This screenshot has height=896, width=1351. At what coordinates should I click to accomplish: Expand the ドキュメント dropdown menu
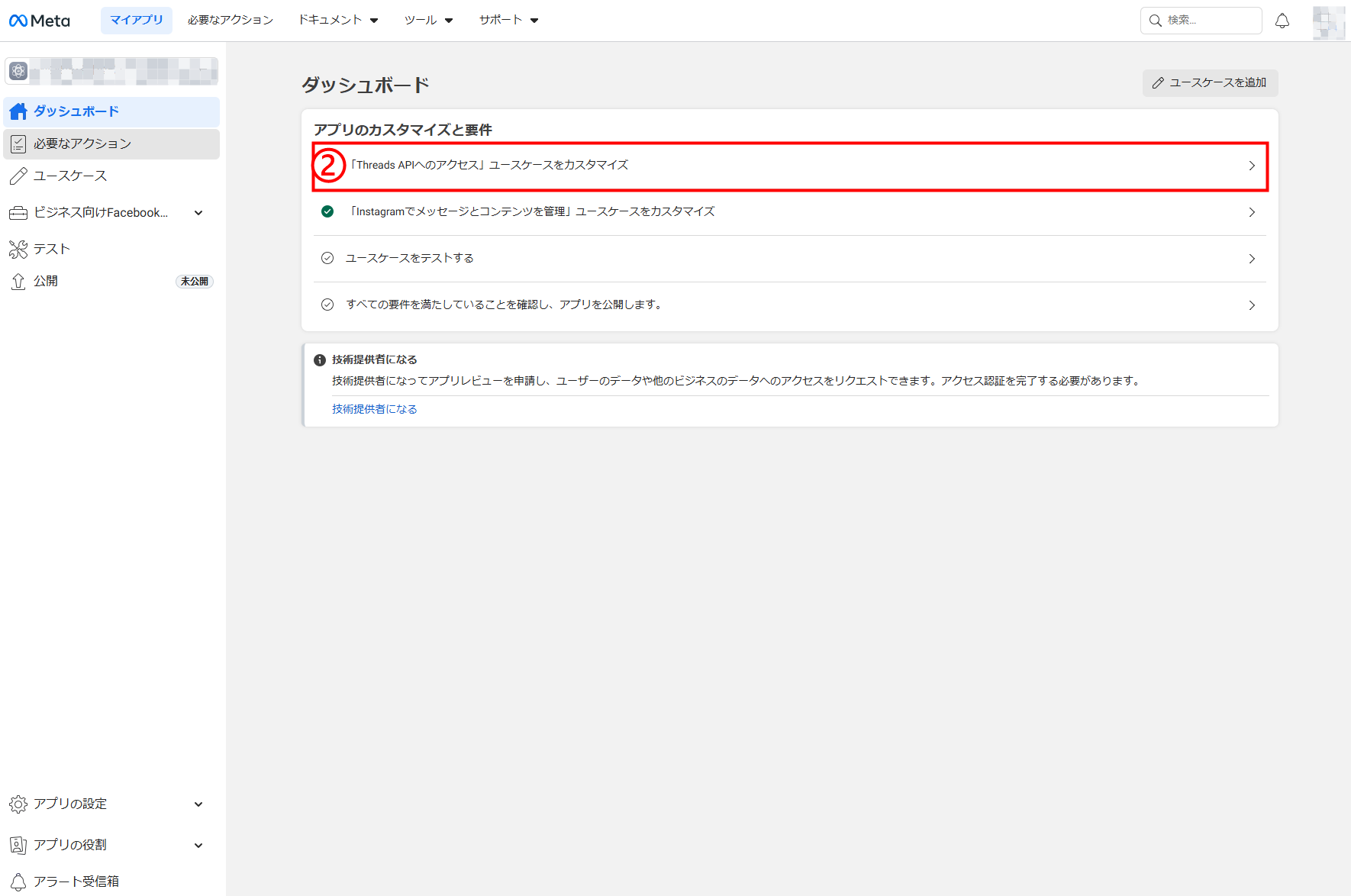[x=338, y=20]
